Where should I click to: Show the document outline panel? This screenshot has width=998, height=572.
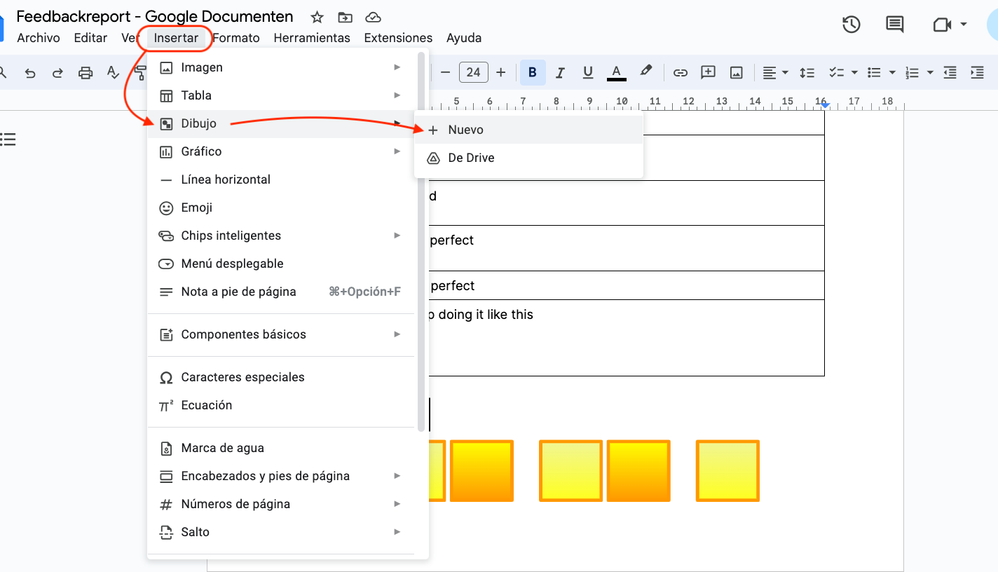8,139
